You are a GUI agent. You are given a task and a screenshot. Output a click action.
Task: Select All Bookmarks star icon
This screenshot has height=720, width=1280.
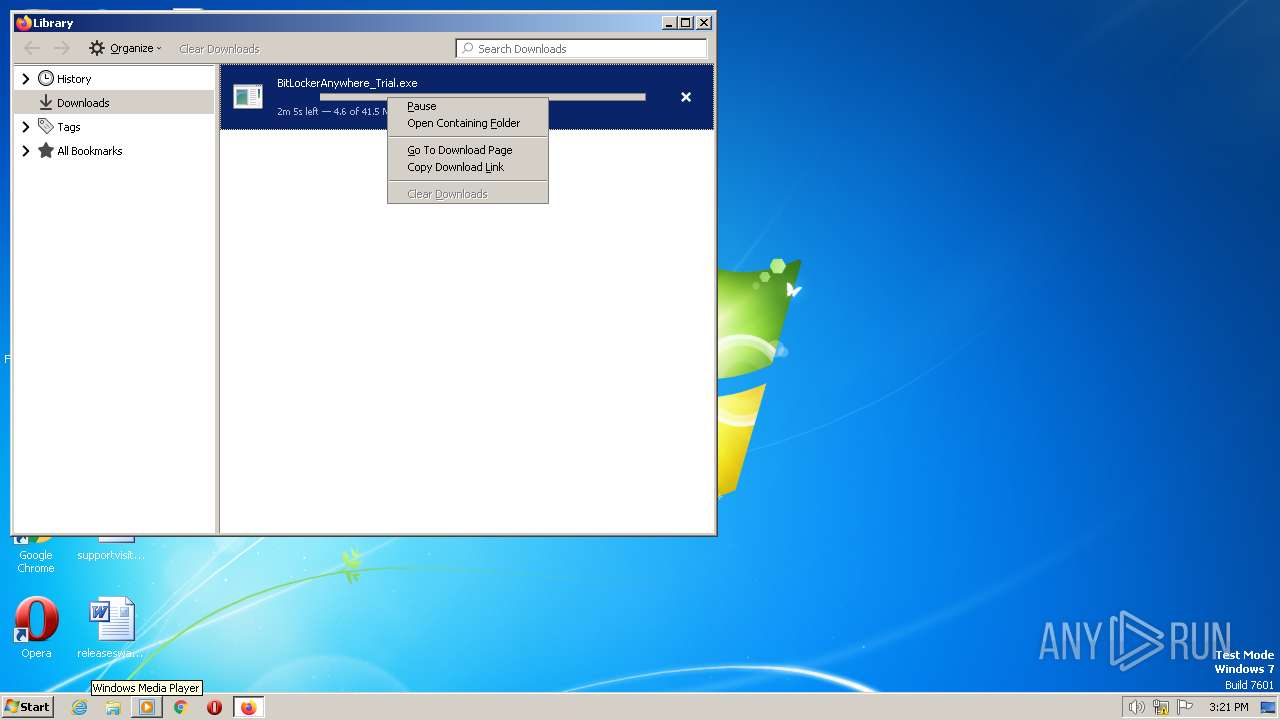point(46,151)
